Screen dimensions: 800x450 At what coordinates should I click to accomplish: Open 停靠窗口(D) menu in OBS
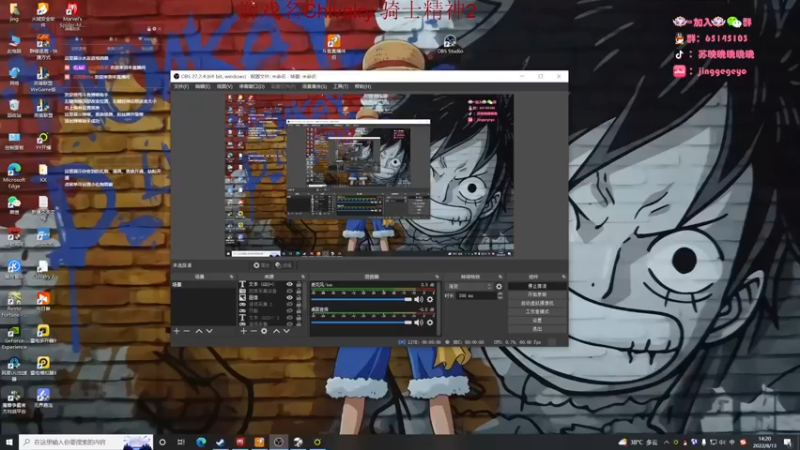[x=252, y=87]
